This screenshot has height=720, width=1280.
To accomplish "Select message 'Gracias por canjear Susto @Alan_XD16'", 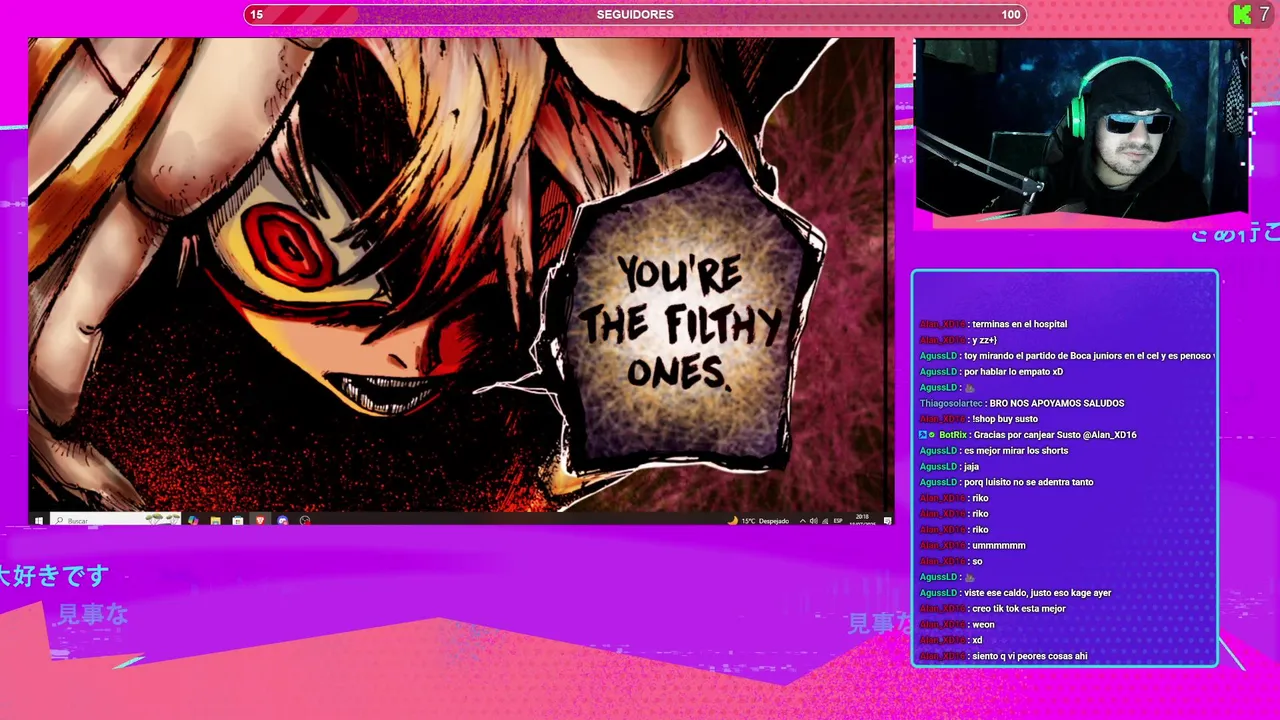I will (x=1055, y=435).
